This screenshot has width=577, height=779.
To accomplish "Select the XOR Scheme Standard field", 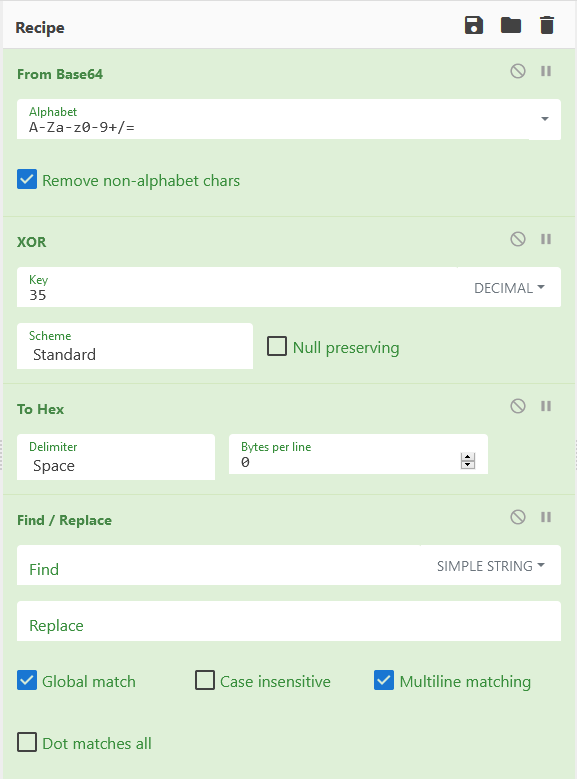I will [135, 346].
